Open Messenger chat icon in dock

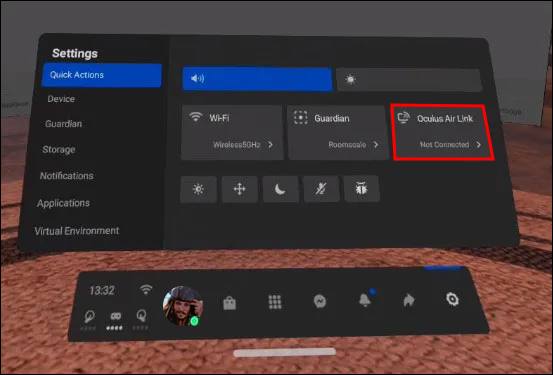(x=320, y=301)
